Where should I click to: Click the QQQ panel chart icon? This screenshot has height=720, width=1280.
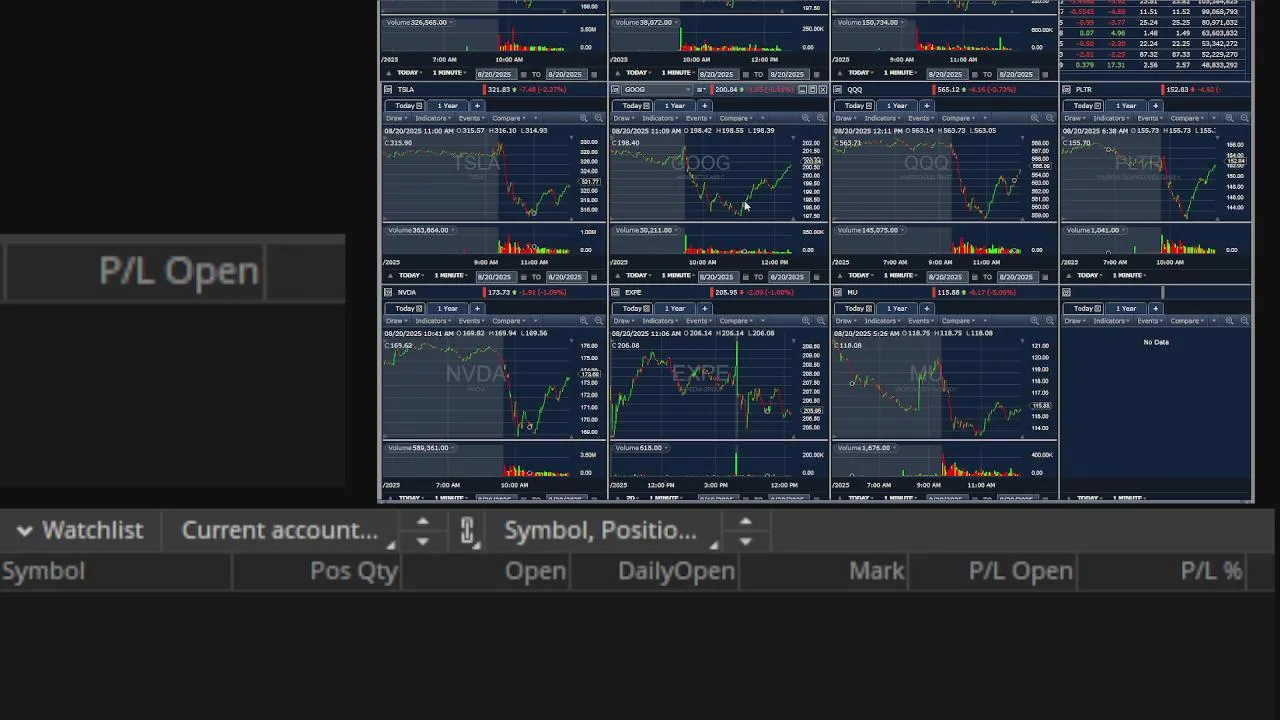click(838, 89)
